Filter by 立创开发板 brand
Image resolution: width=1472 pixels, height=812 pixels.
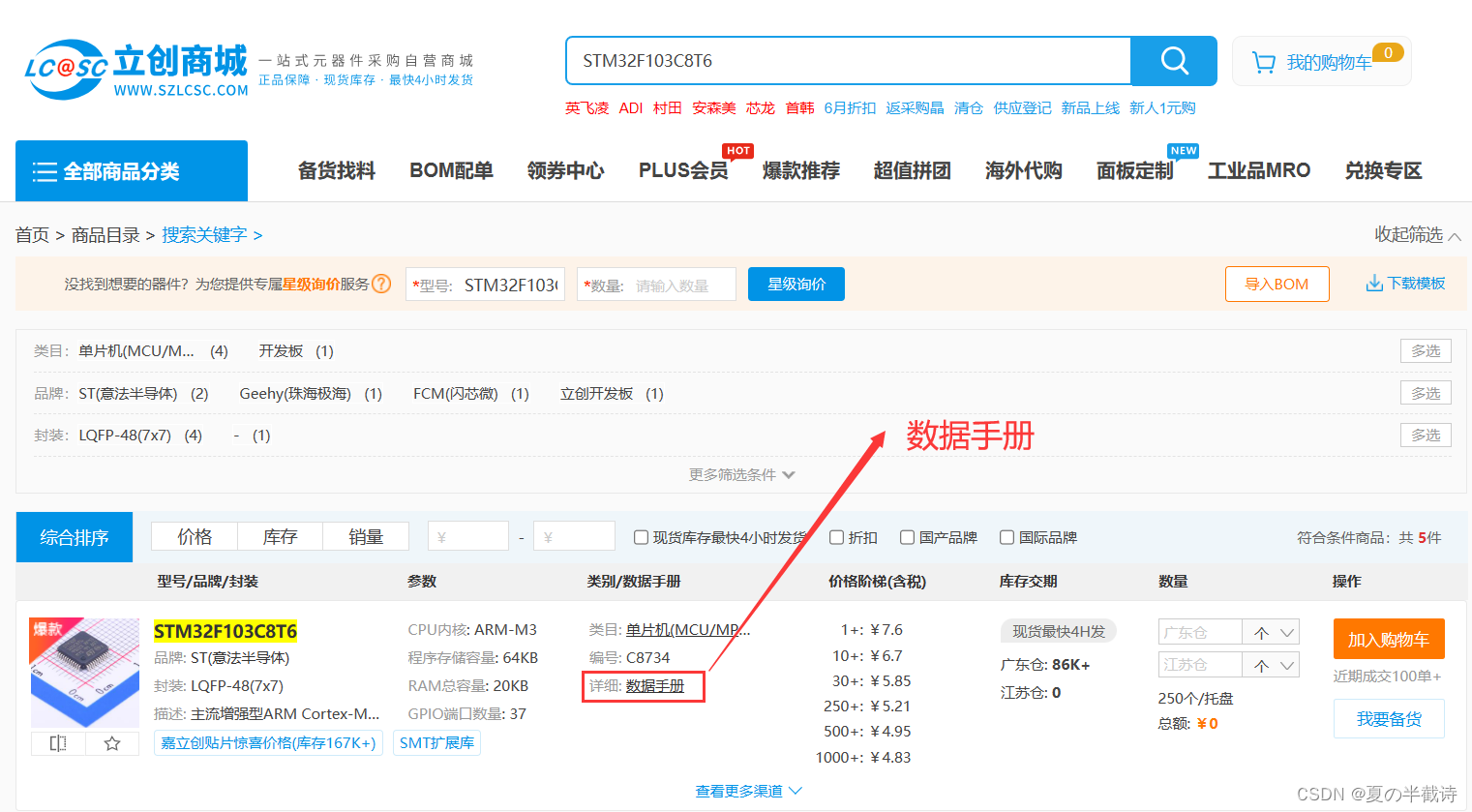tap(612, 393)
